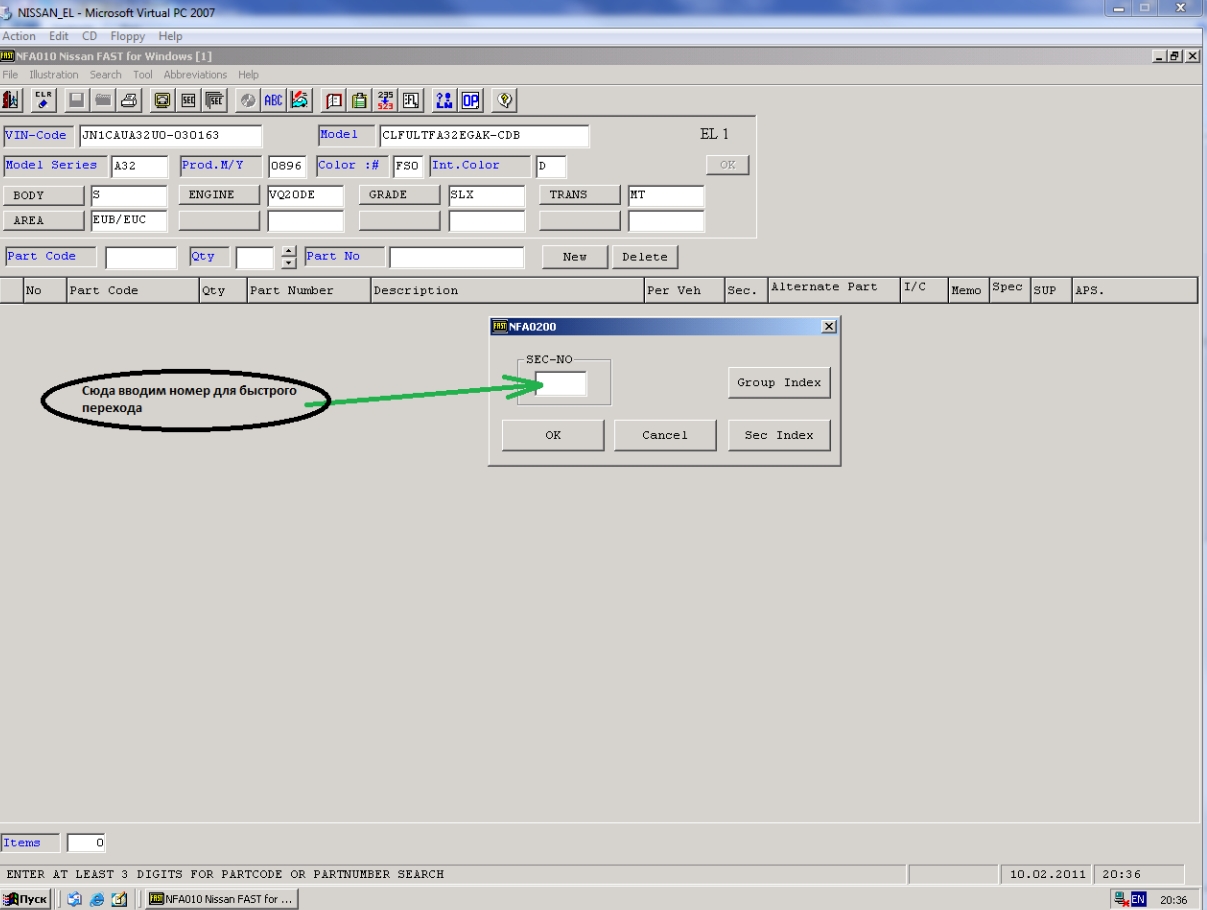1207x910 pixels.
Task: Click the VIN-Code input field
Action: pyautogui.click(x=169, y=136)
